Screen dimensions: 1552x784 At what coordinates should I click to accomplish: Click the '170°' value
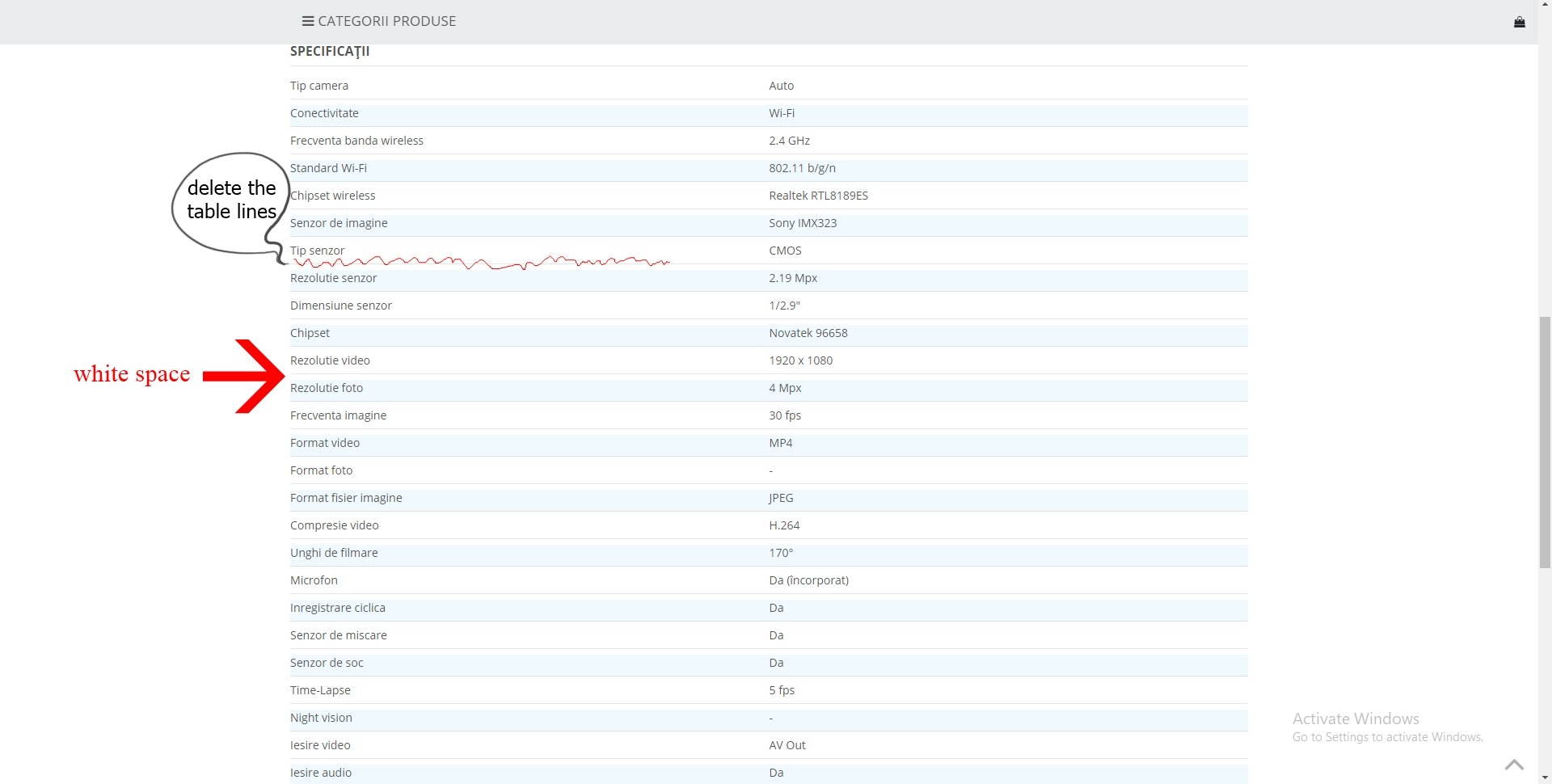point(781,553)
